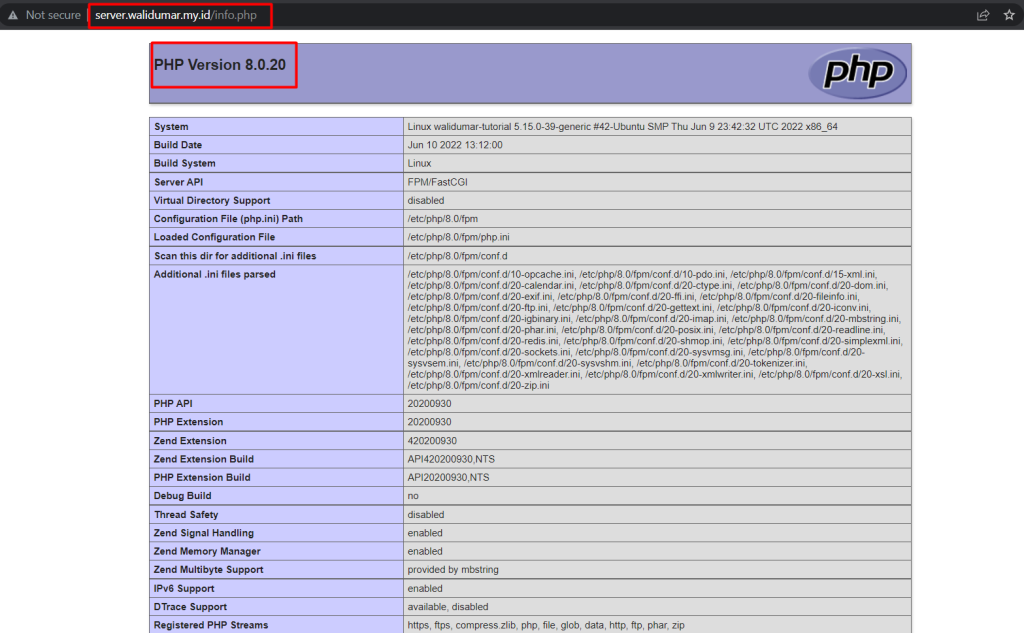Screen dimensions: 1024x633
Task: Click the 'Server API' label
Action: click(178, 182)
